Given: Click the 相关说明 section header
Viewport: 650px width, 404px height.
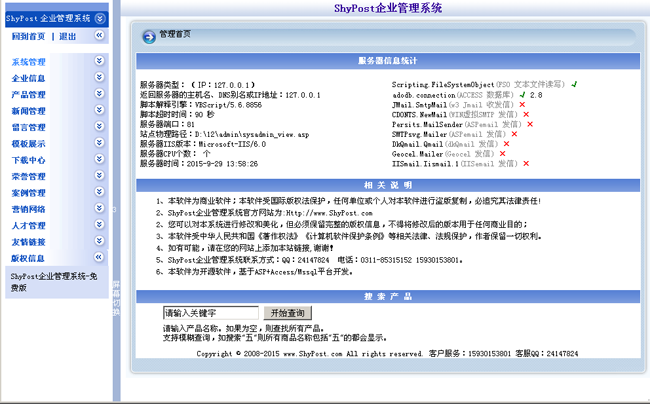Looking at the screenshot, I should [388, 185].
